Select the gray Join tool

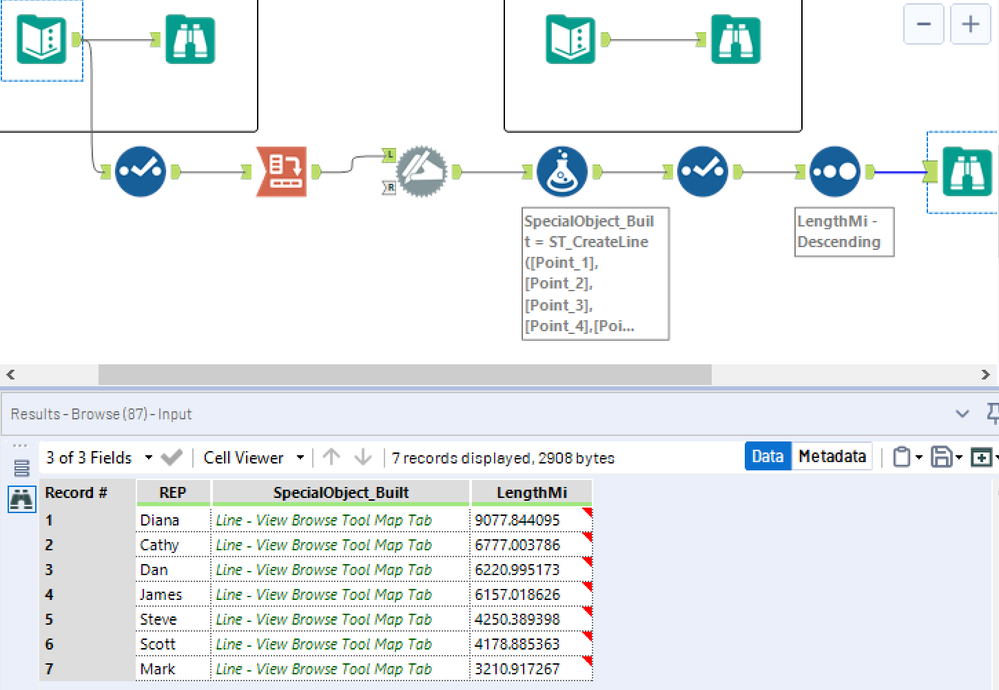(421, 171)
